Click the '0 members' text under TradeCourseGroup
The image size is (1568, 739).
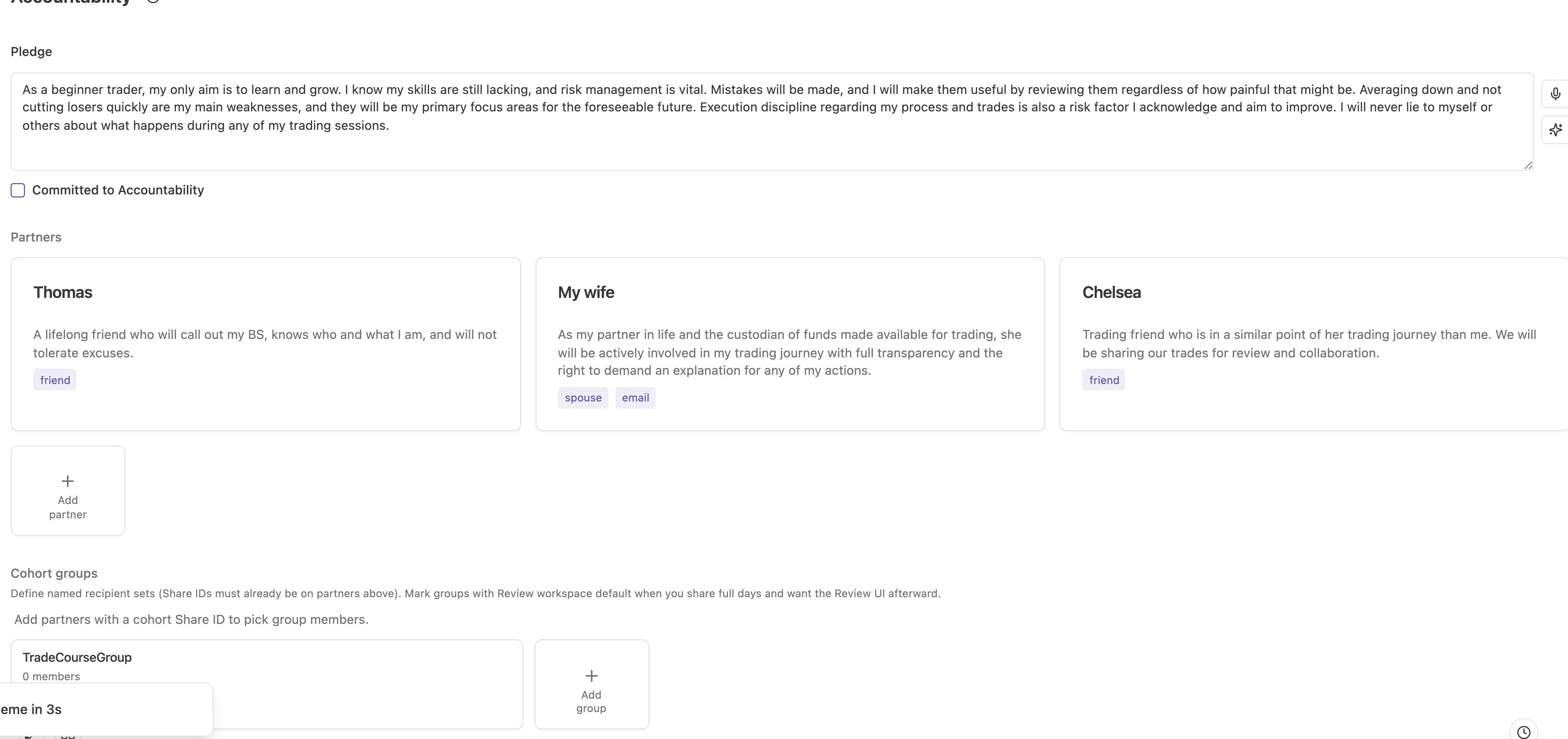[51, 676]
